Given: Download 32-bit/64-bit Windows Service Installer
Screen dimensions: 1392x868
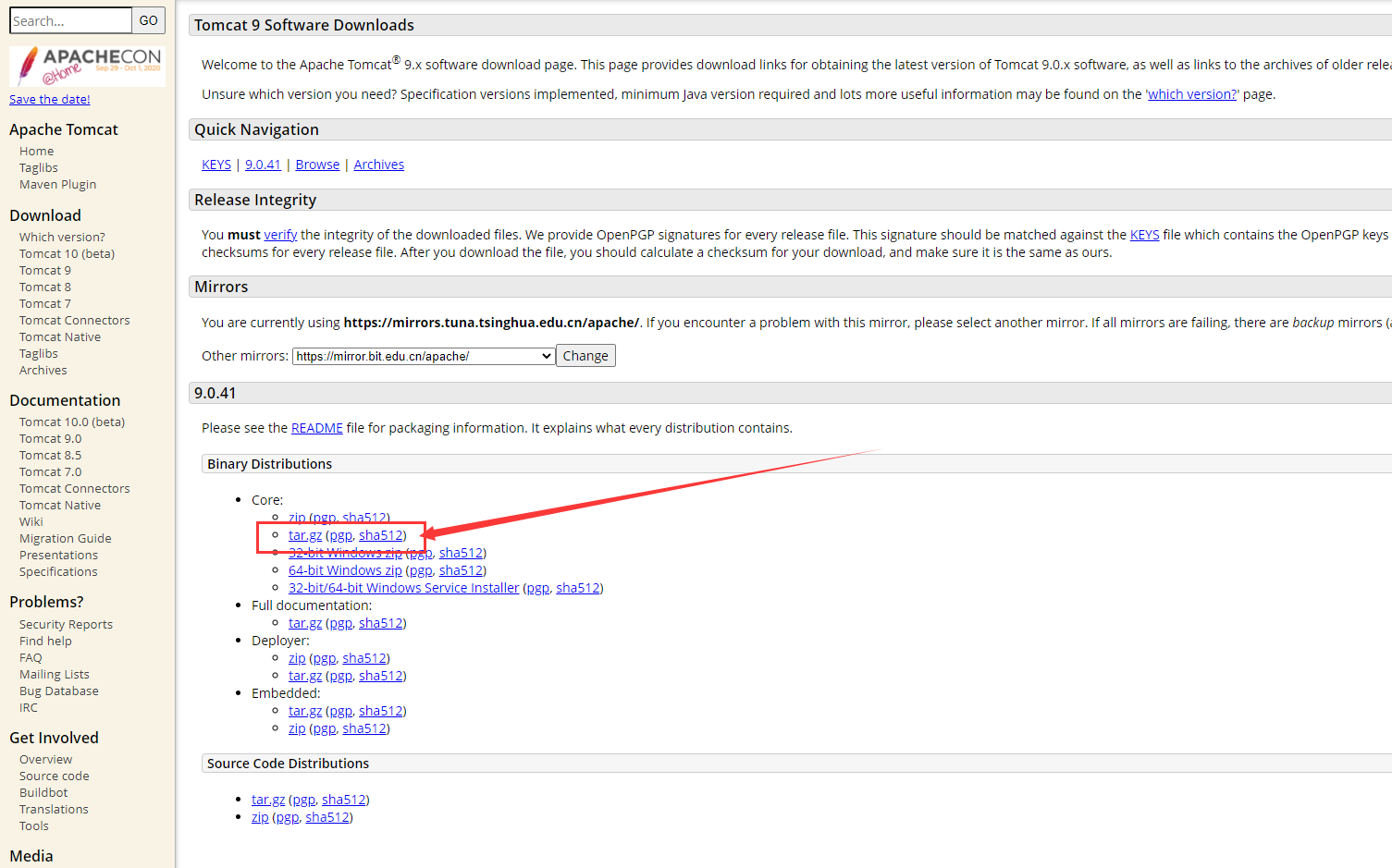Looking at the screenshot, I should [x=404, y=588].
